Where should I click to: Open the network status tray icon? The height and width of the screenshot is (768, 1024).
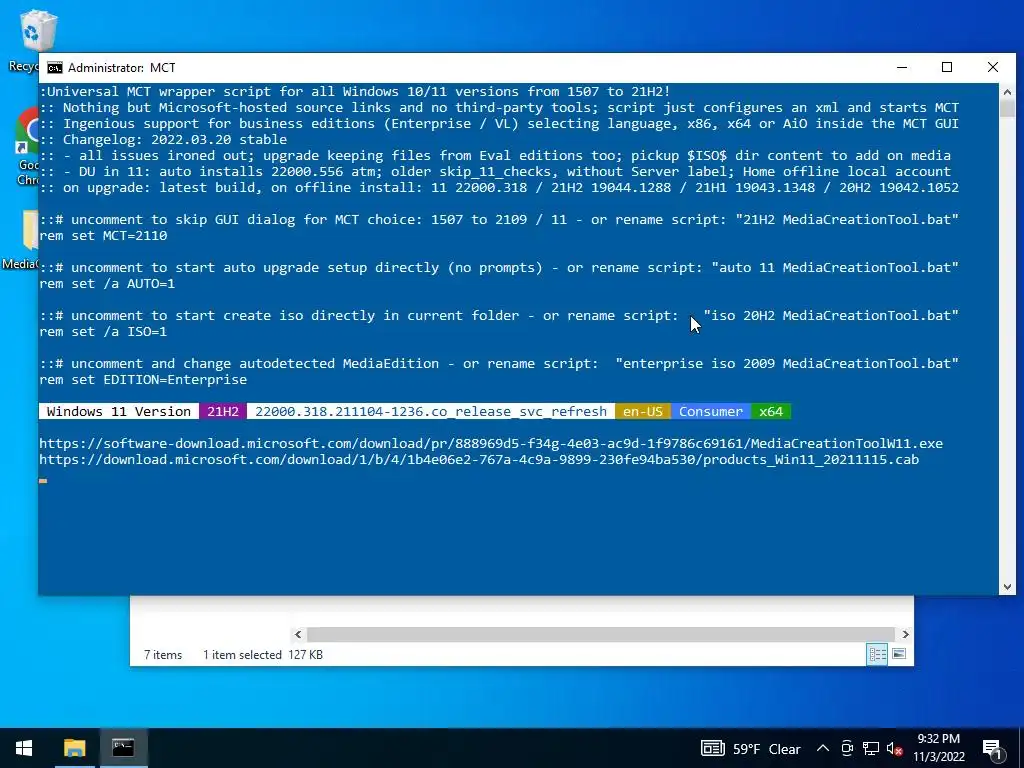point(871,748)
